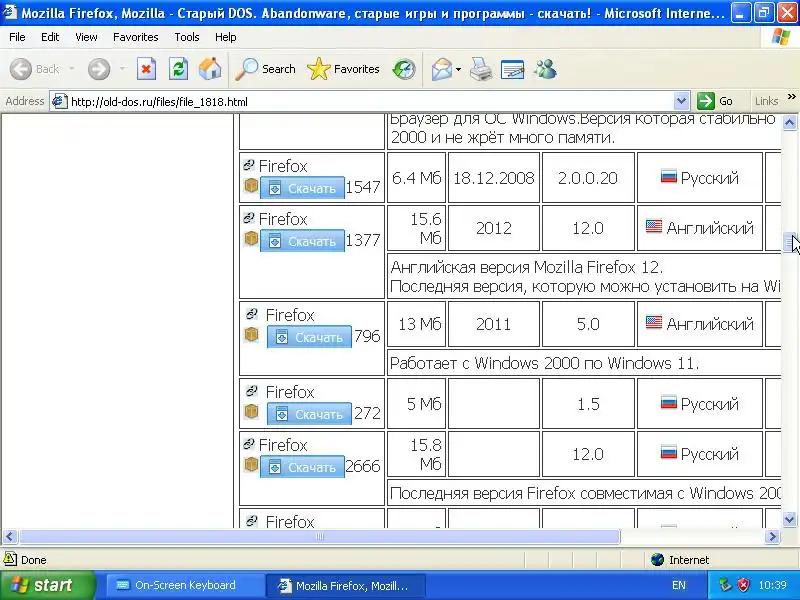Refresh the page with green arrows icon
Screen dimensions: 800x600
[x=179, y=69]
